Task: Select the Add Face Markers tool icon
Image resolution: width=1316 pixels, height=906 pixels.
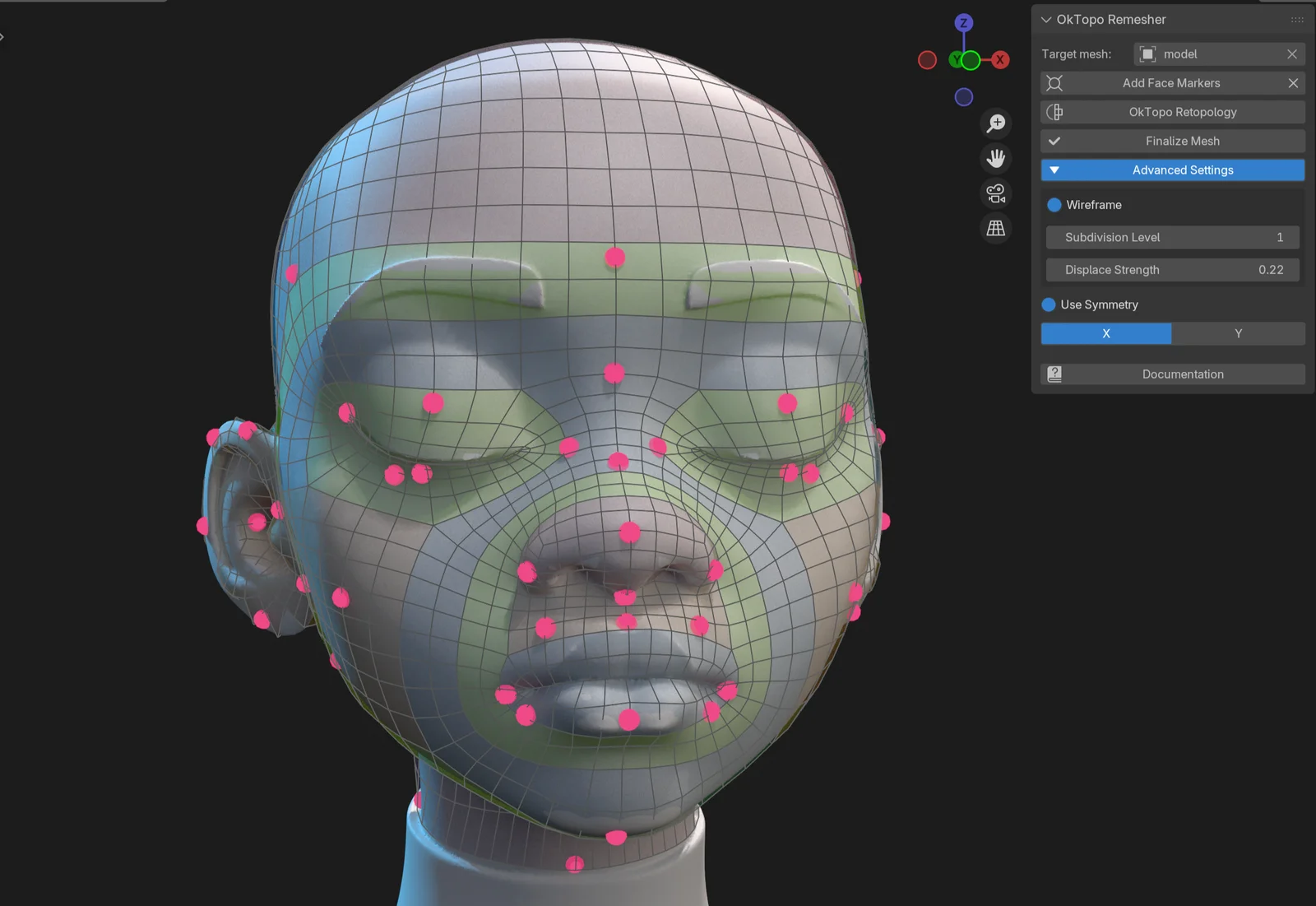Action: (x=1055, y=83)
